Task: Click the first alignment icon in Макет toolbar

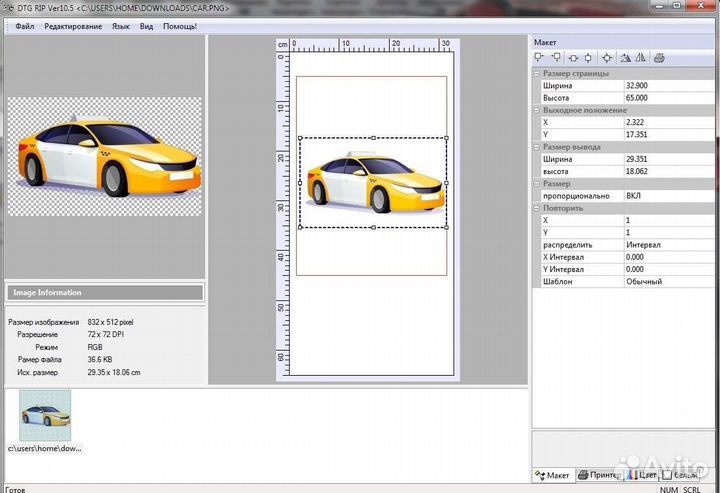Action: [x=540, y=58]
